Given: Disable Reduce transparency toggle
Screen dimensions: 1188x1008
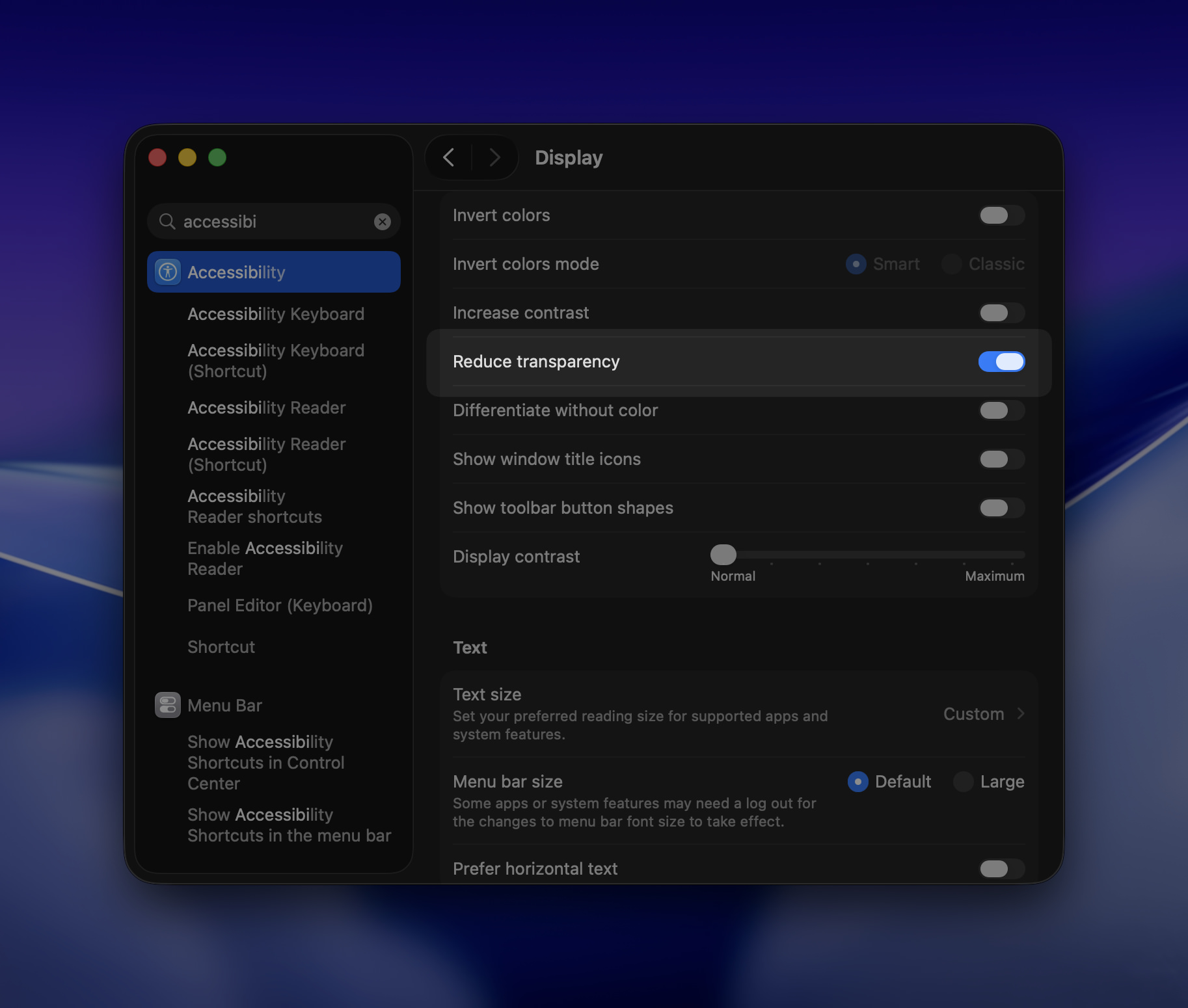Looking at the screenshot, I should pyautogui.click(x=1001, y=362).
